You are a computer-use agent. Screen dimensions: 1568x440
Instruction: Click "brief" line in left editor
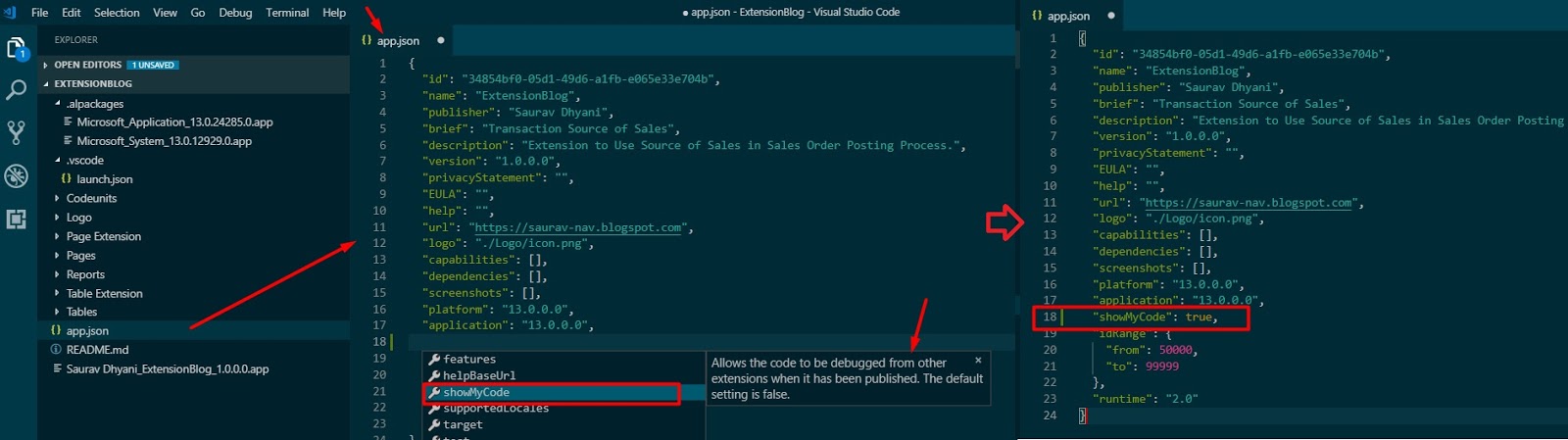(551, 128)
